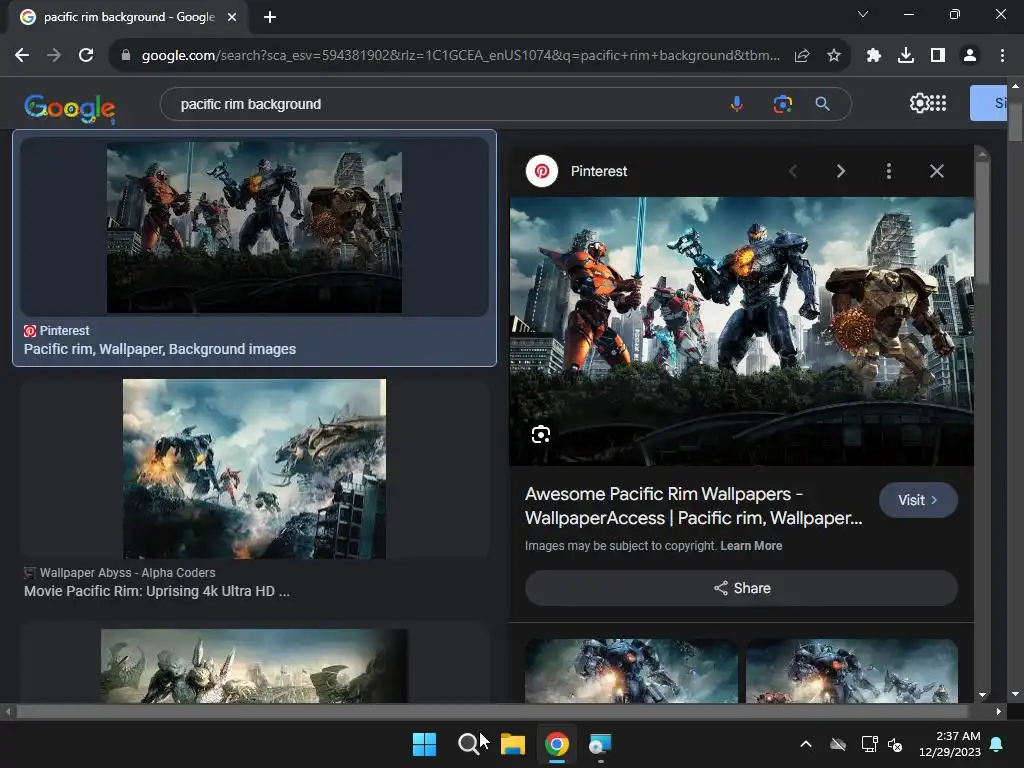Bookmark this page with the star icon
Image resolution: width=1024 pixels, height=768 pixels.
(x=834, y=56)
